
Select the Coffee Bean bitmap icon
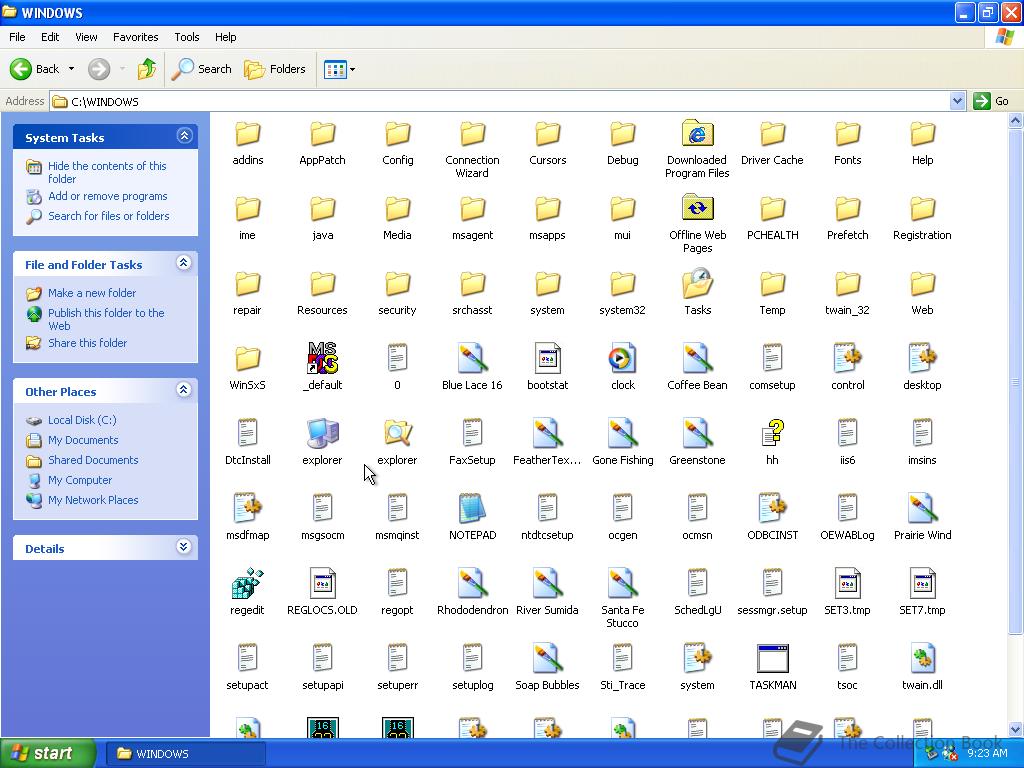click(x=697, y=358)
